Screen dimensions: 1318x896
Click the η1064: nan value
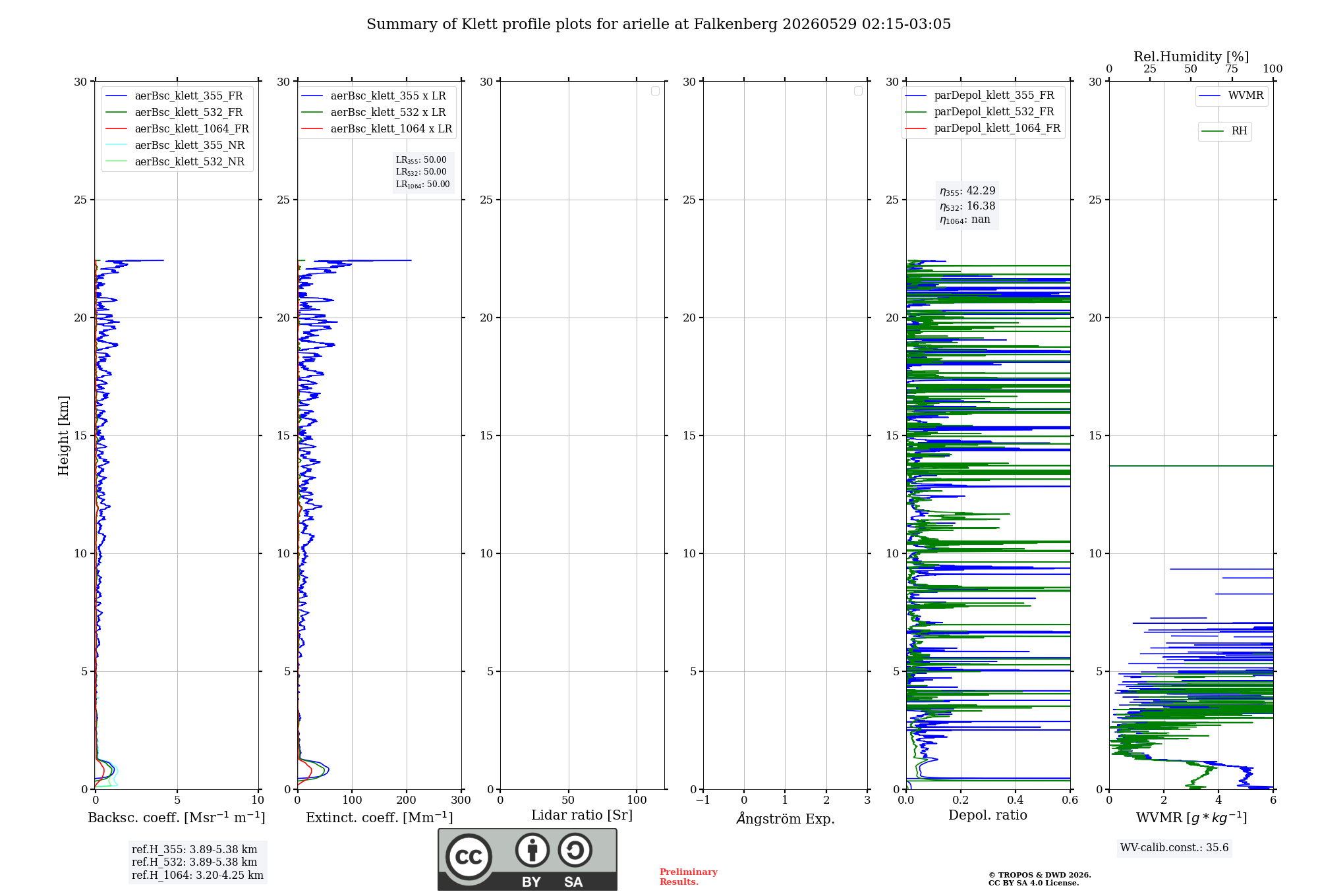(965, 220)
